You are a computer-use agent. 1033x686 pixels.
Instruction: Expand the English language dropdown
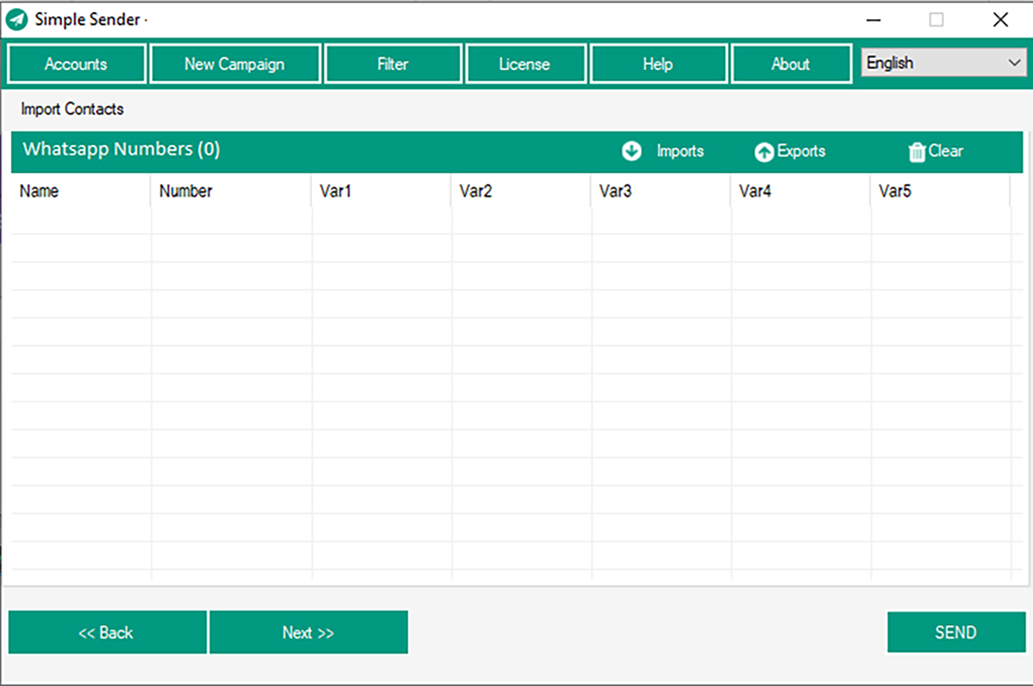943,63
